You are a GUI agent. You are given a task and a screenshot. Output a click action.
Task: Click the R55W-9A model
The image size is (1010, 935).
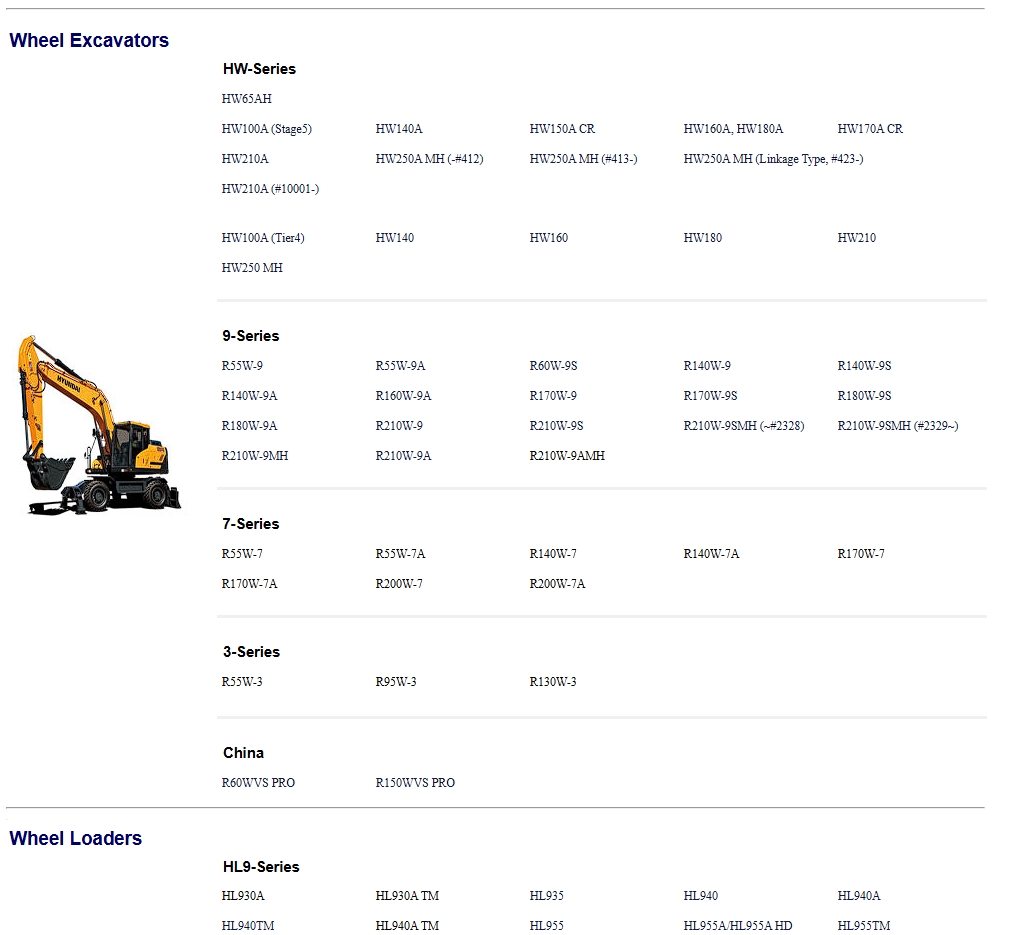400,366
